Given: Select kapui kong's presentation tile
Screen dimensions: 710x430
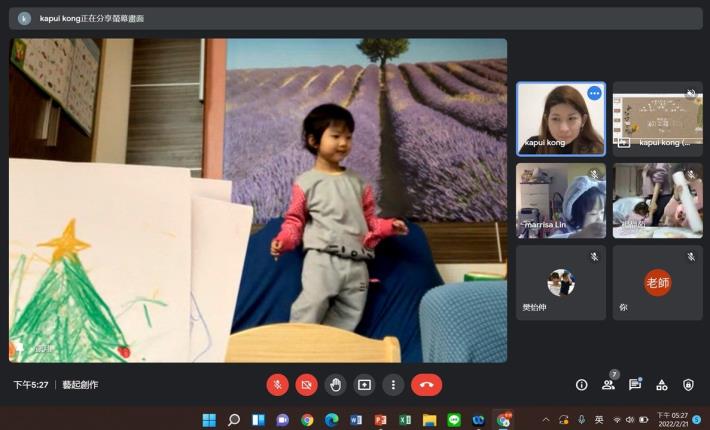Looking at the screenshot, I should coord(657,118).
